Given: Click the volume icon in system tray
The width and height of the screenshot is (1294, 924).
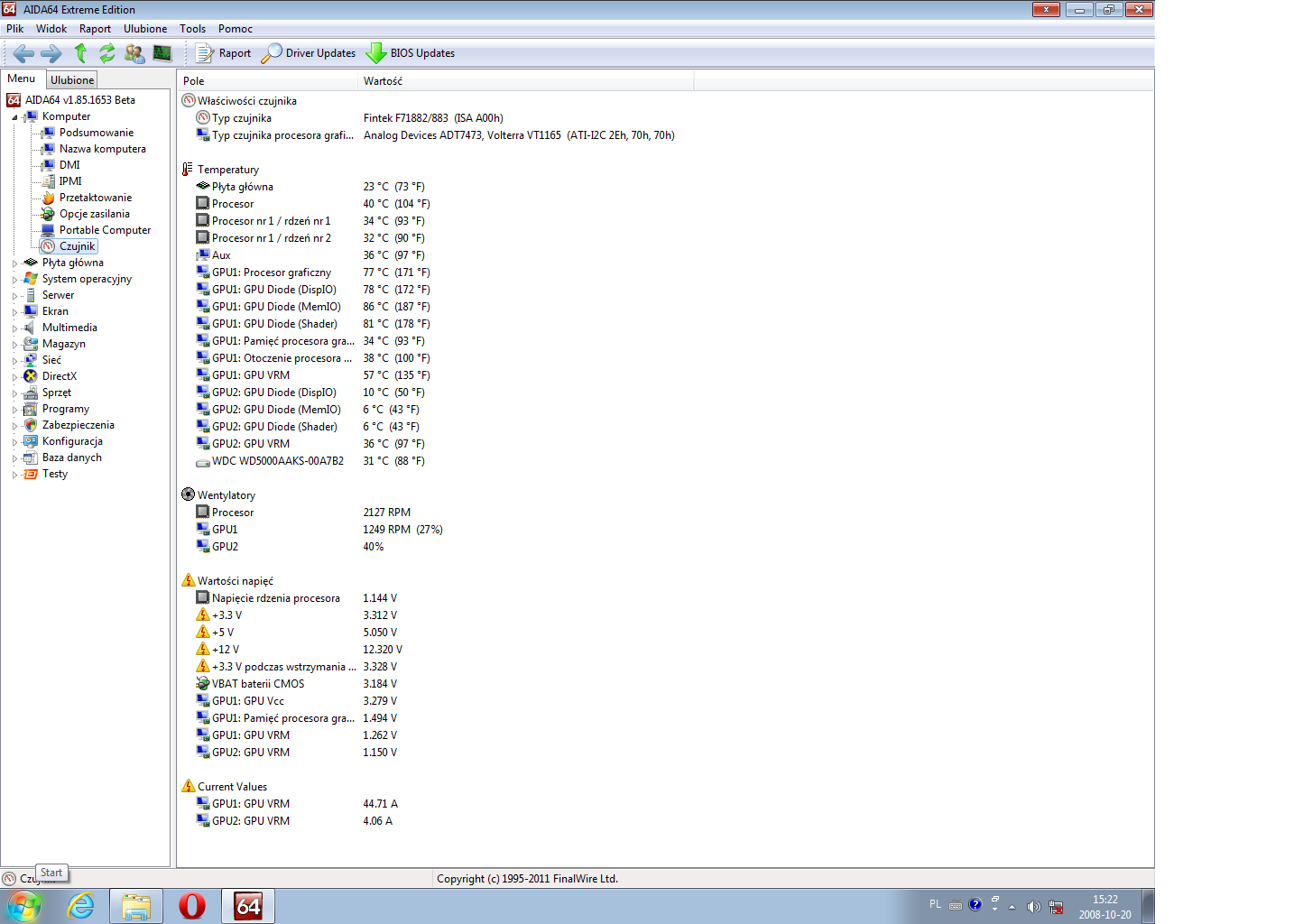Looking at the screenshot, I should coord(1033,906).
